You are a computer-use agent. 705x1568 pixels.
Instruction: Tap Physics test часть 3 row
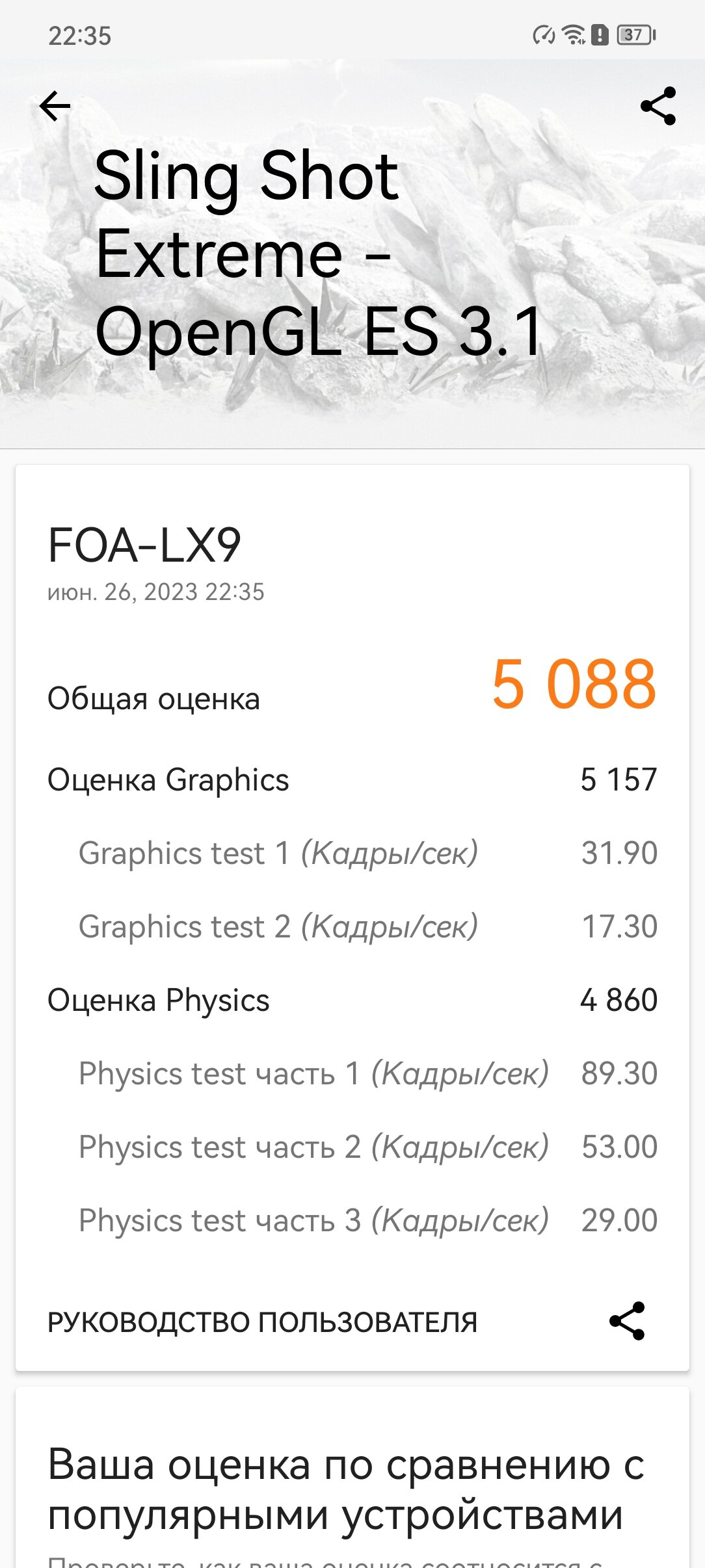367,1220
